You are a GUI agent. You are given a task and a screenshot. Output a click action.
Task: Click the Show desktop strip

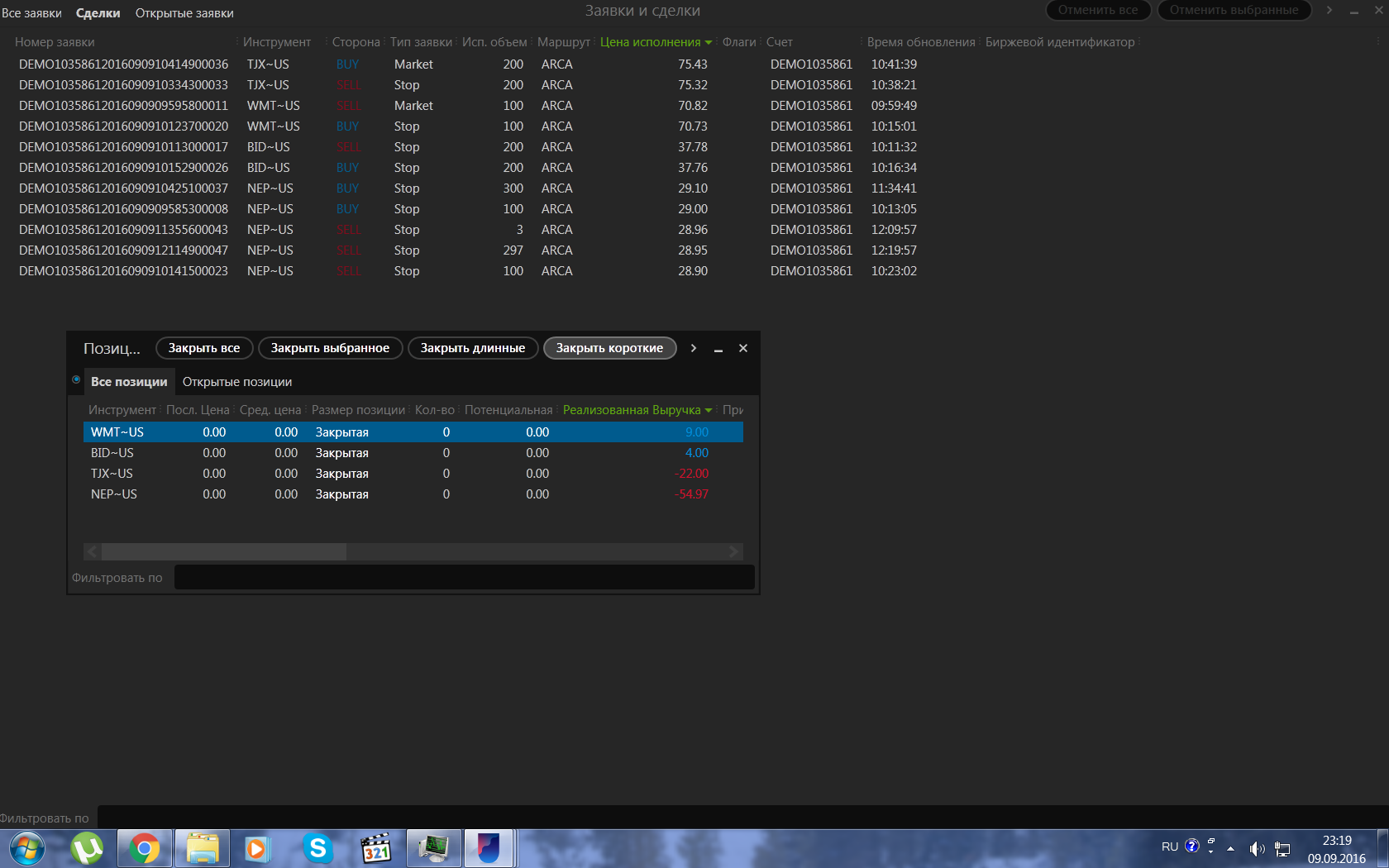click(x=1382, y=849)
